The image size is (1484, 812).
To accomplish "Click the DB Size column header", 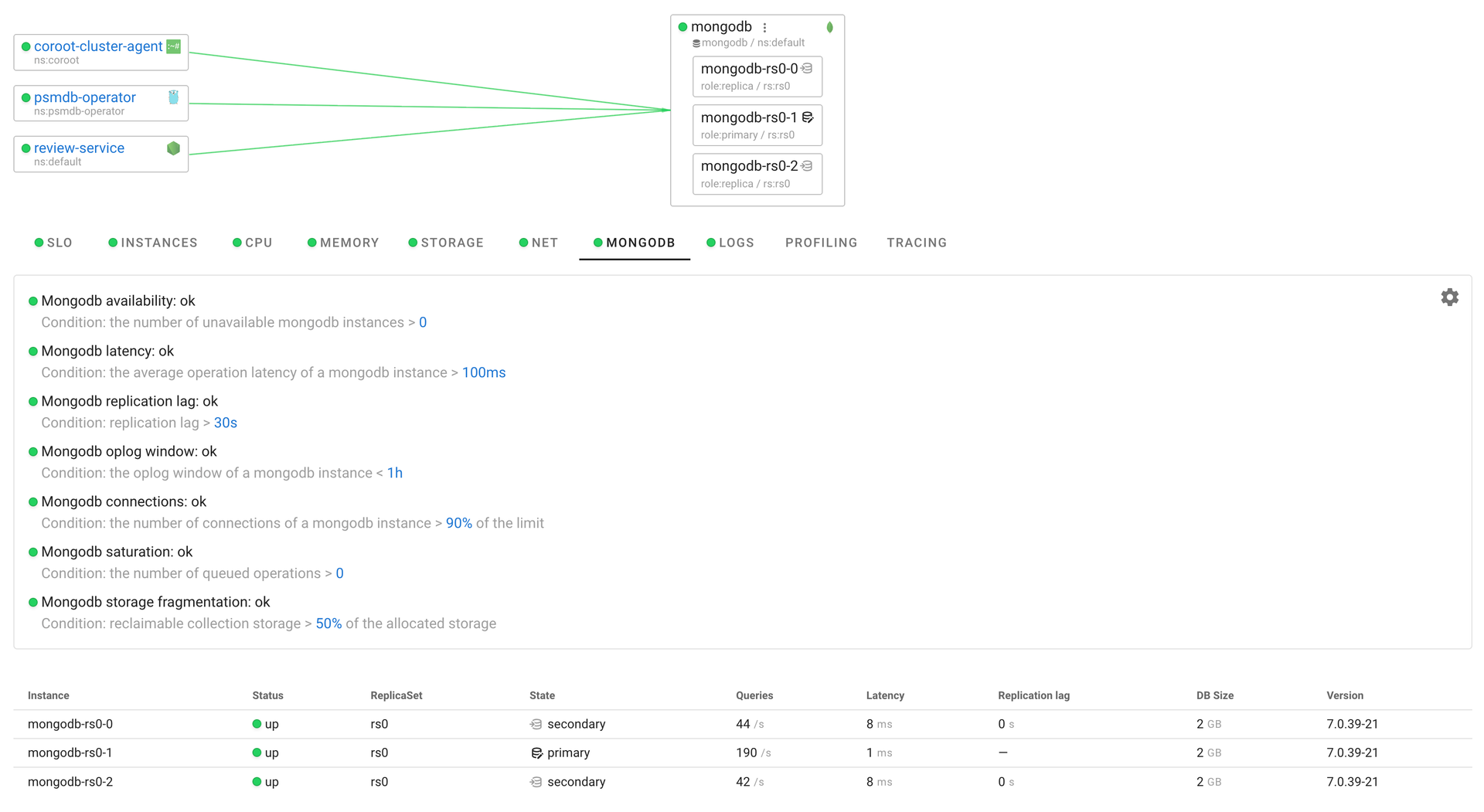I will coord(1215,695).
